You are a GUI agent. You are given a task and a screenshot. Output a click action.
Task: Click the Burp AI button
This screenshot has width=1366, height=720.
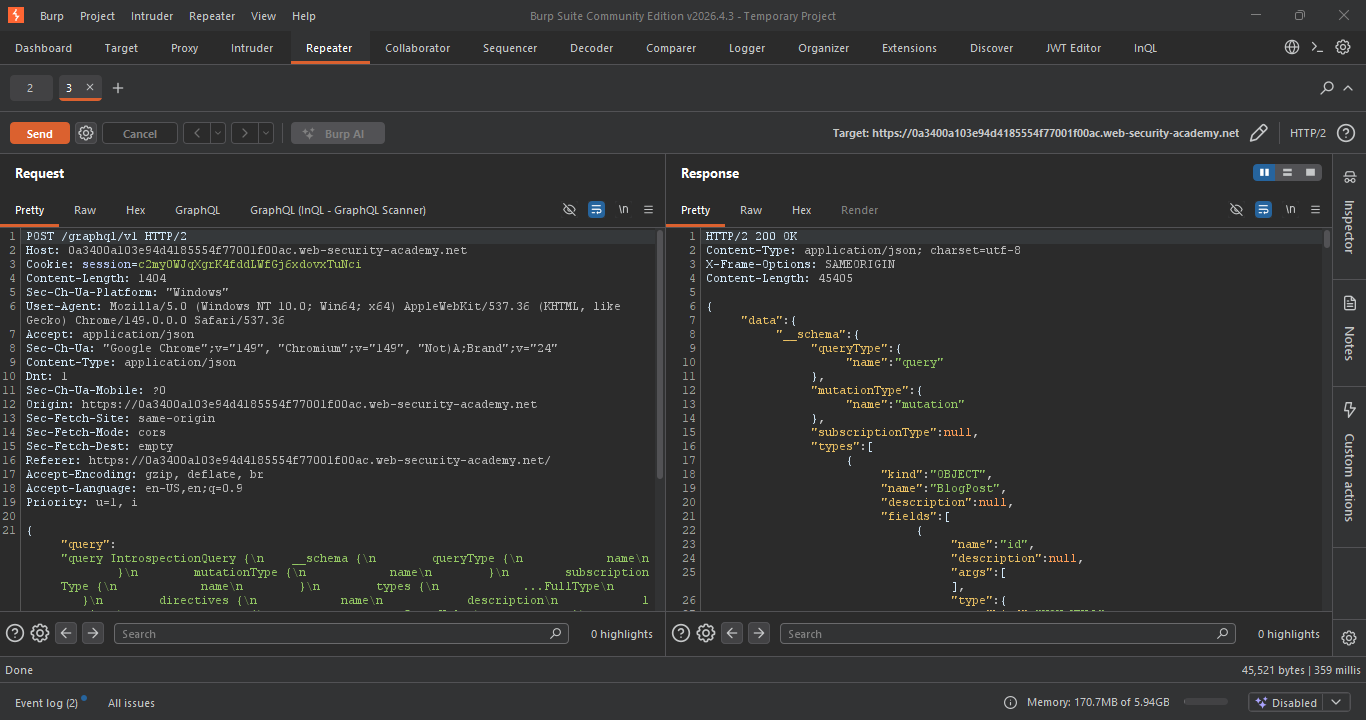tap(338, 133)
